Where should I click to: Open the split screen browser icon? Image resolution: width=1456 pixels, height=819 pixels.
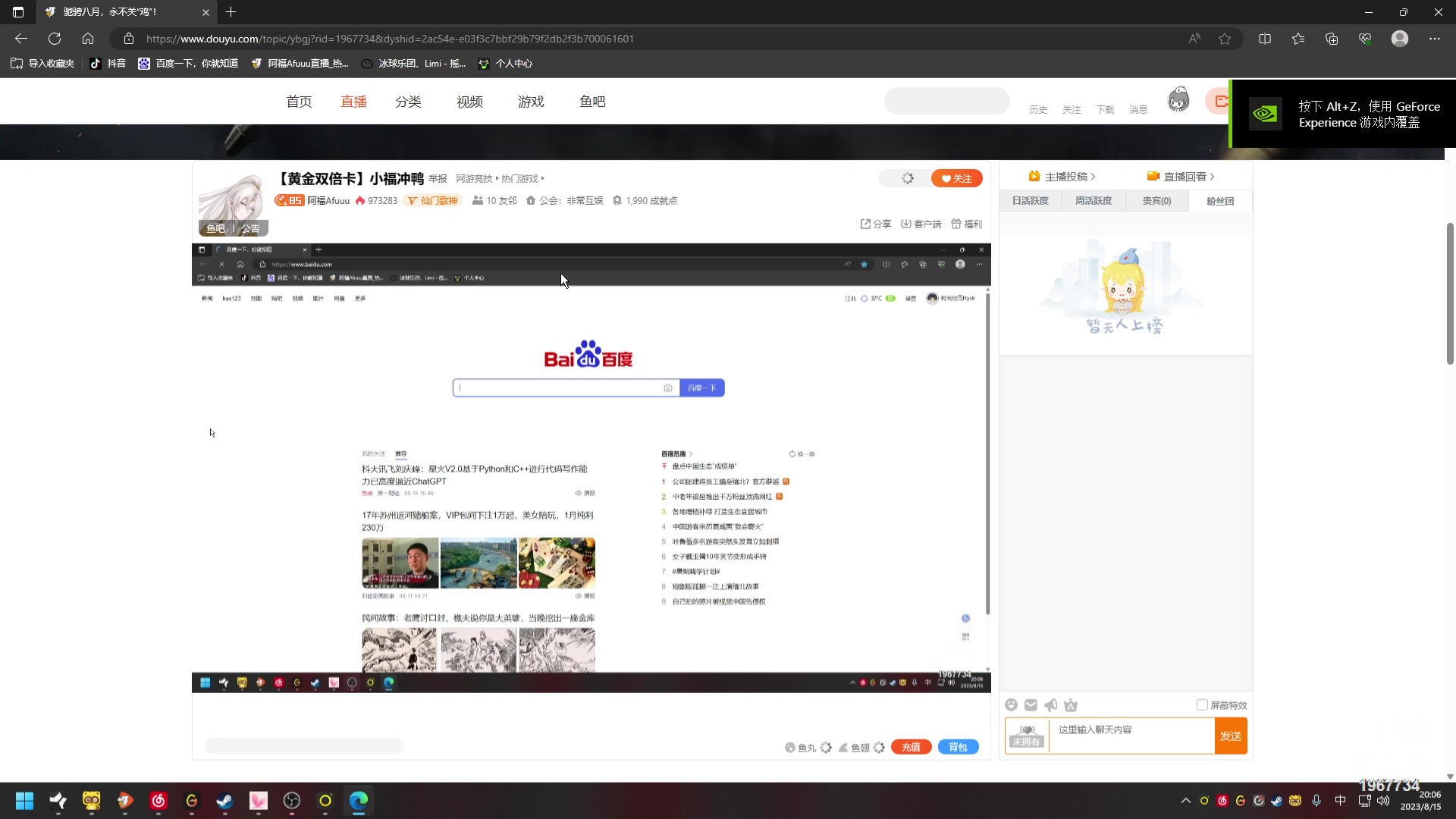pyautogui.click(x=1265, y=39)
